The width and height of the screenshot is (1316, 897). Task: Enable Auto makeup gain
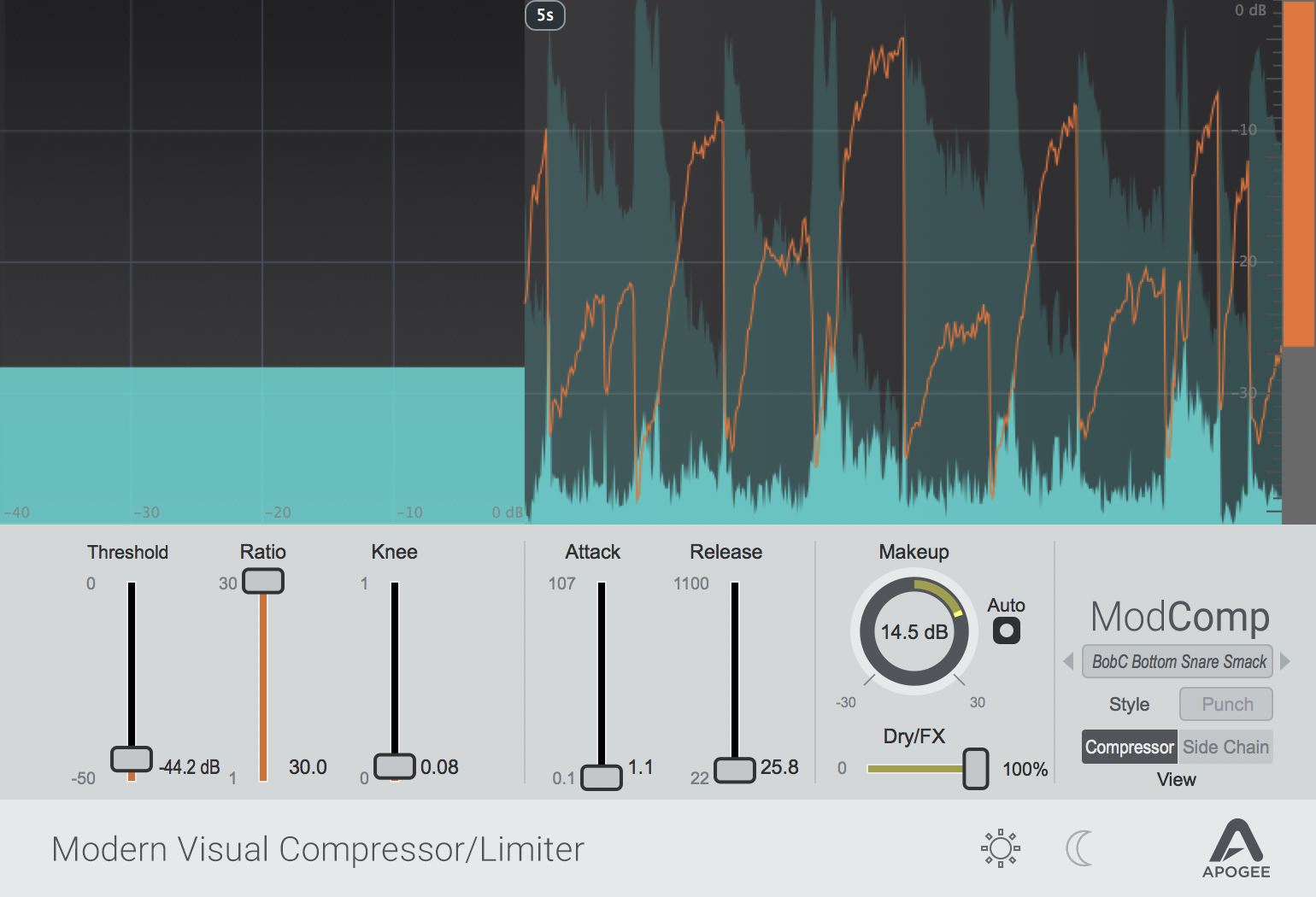pyautogui.click(x=1006, y=630)
